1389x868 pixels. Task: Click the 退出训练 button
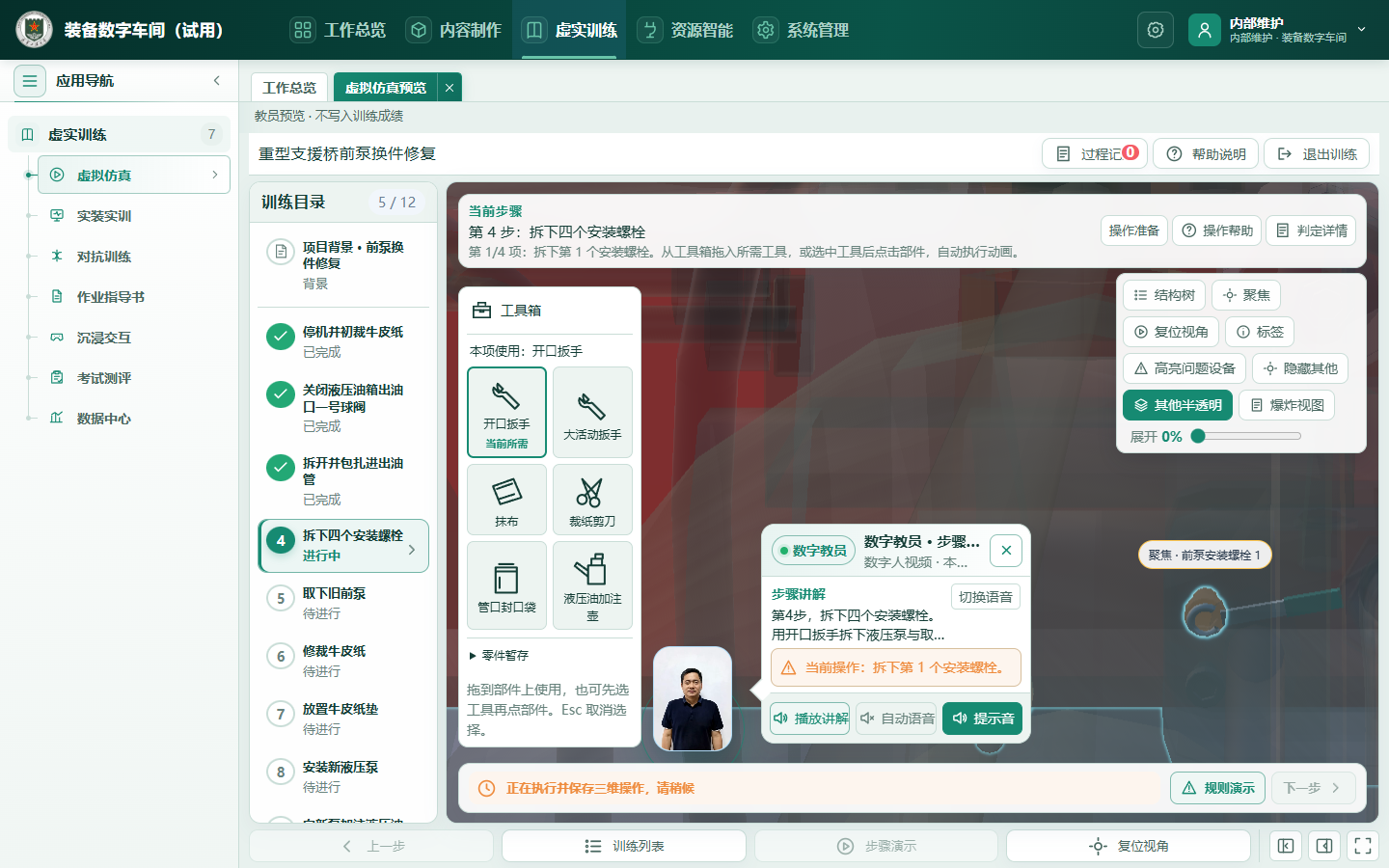point(1317,153)
